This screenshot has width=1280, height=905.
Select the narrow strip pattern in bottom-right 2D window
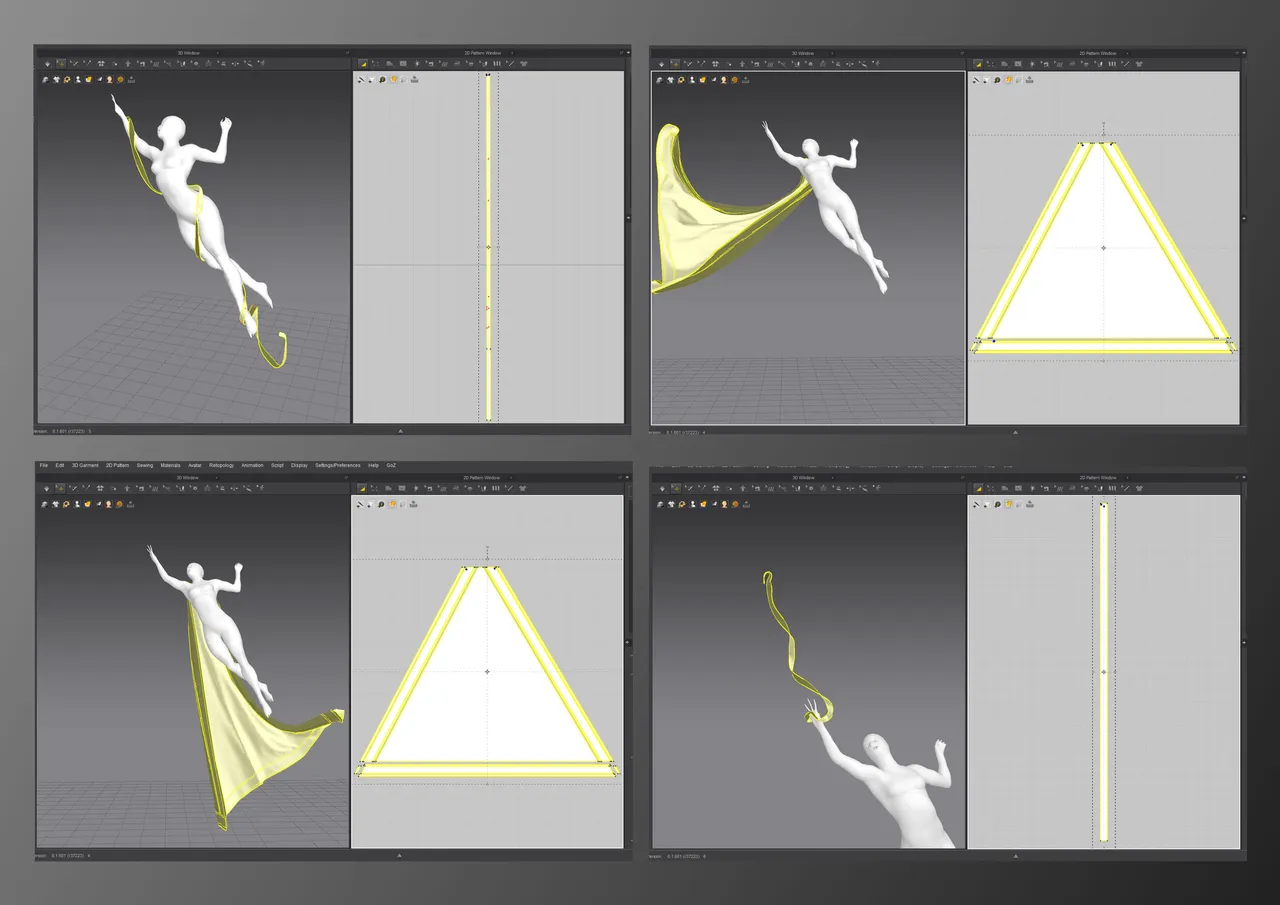(1103, 672)
